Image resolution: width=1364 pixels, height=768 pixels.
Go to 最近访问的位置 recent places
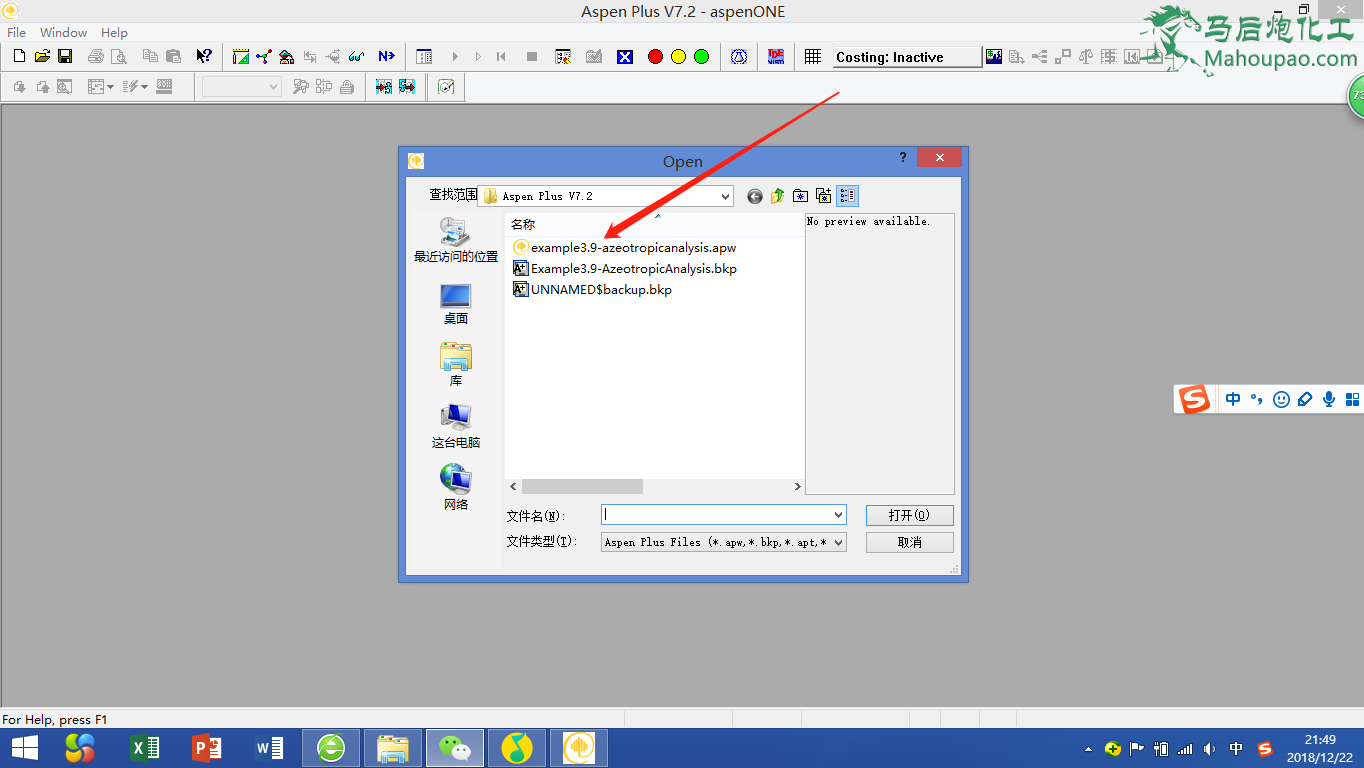pyautogui.click(x=456, y=241)
